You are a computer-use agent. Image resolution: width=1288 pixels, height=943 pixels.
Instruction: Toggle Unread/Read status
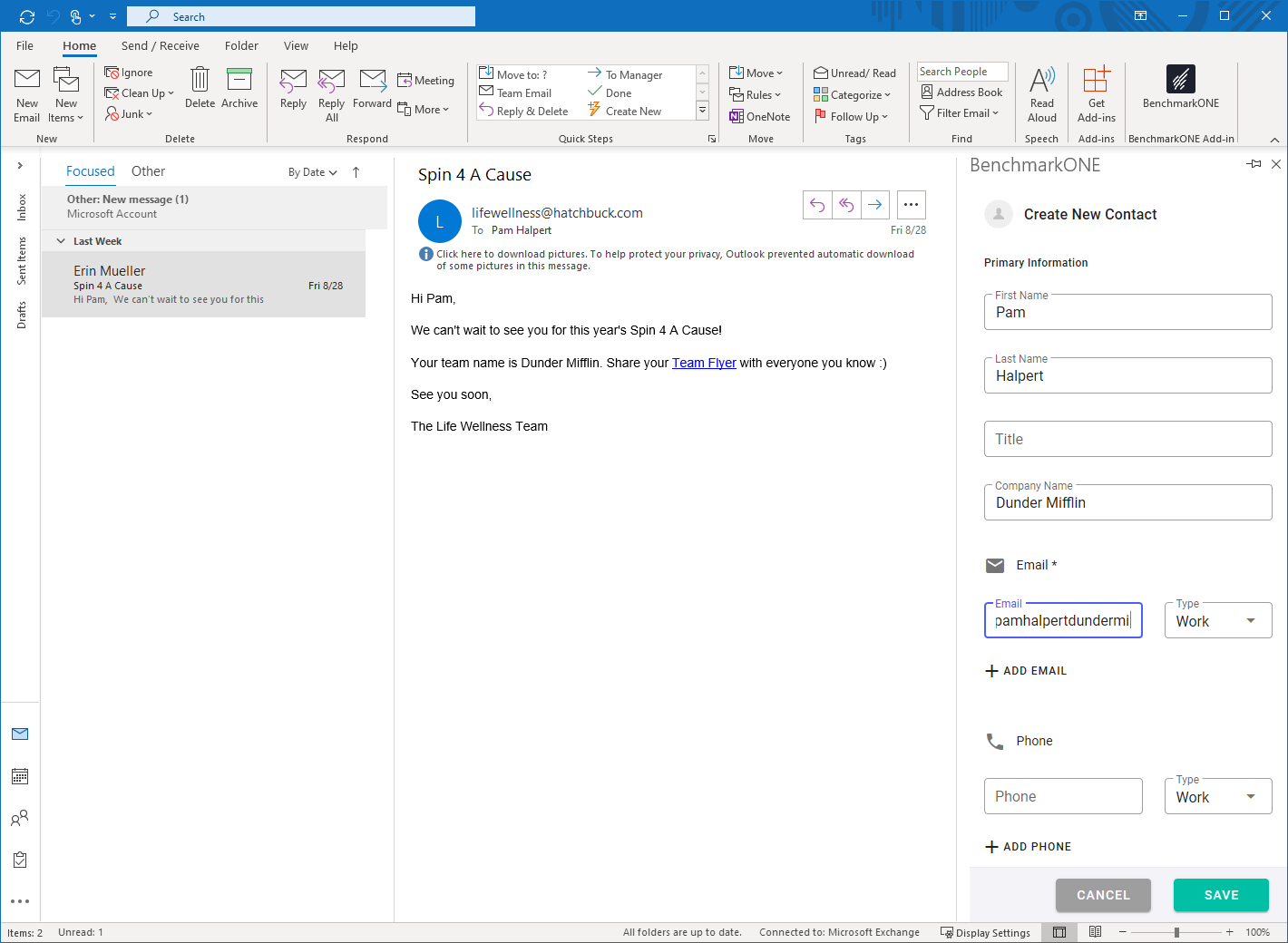854,73
